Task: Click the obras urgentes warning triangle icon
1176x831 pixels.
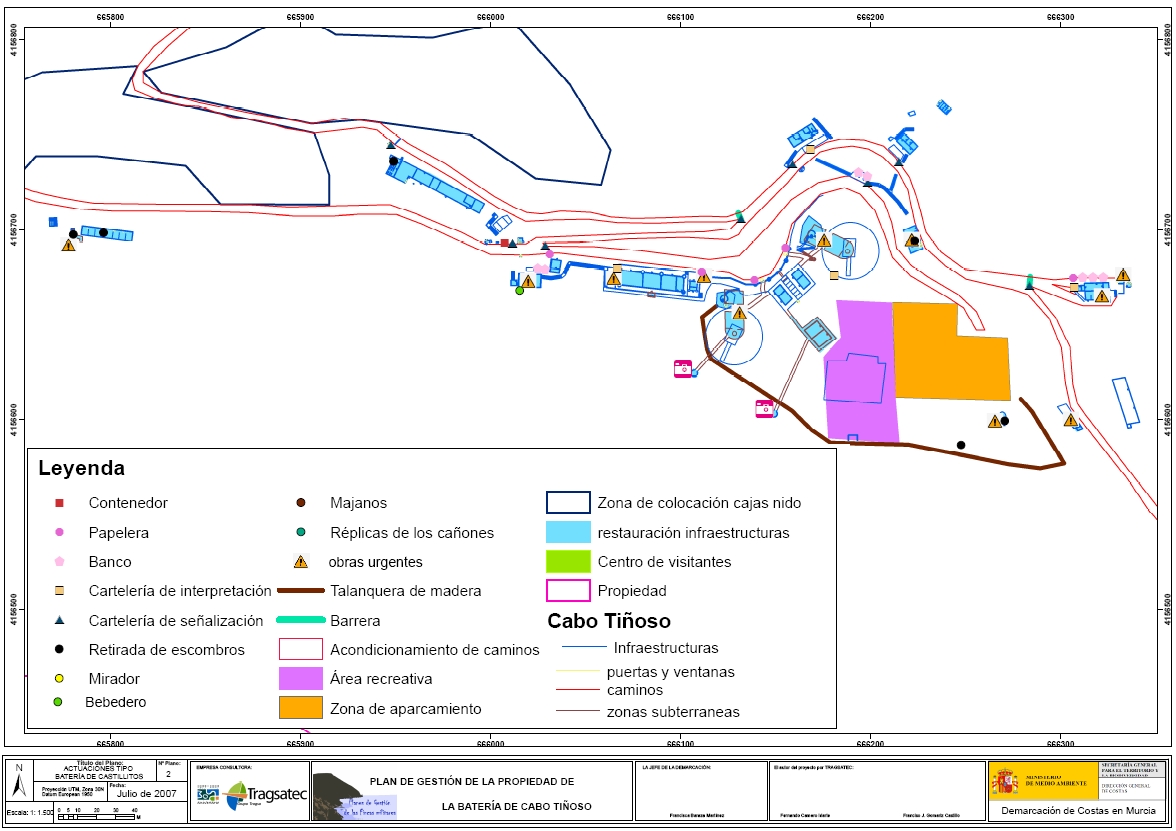Action: click(x=300, y=562)
